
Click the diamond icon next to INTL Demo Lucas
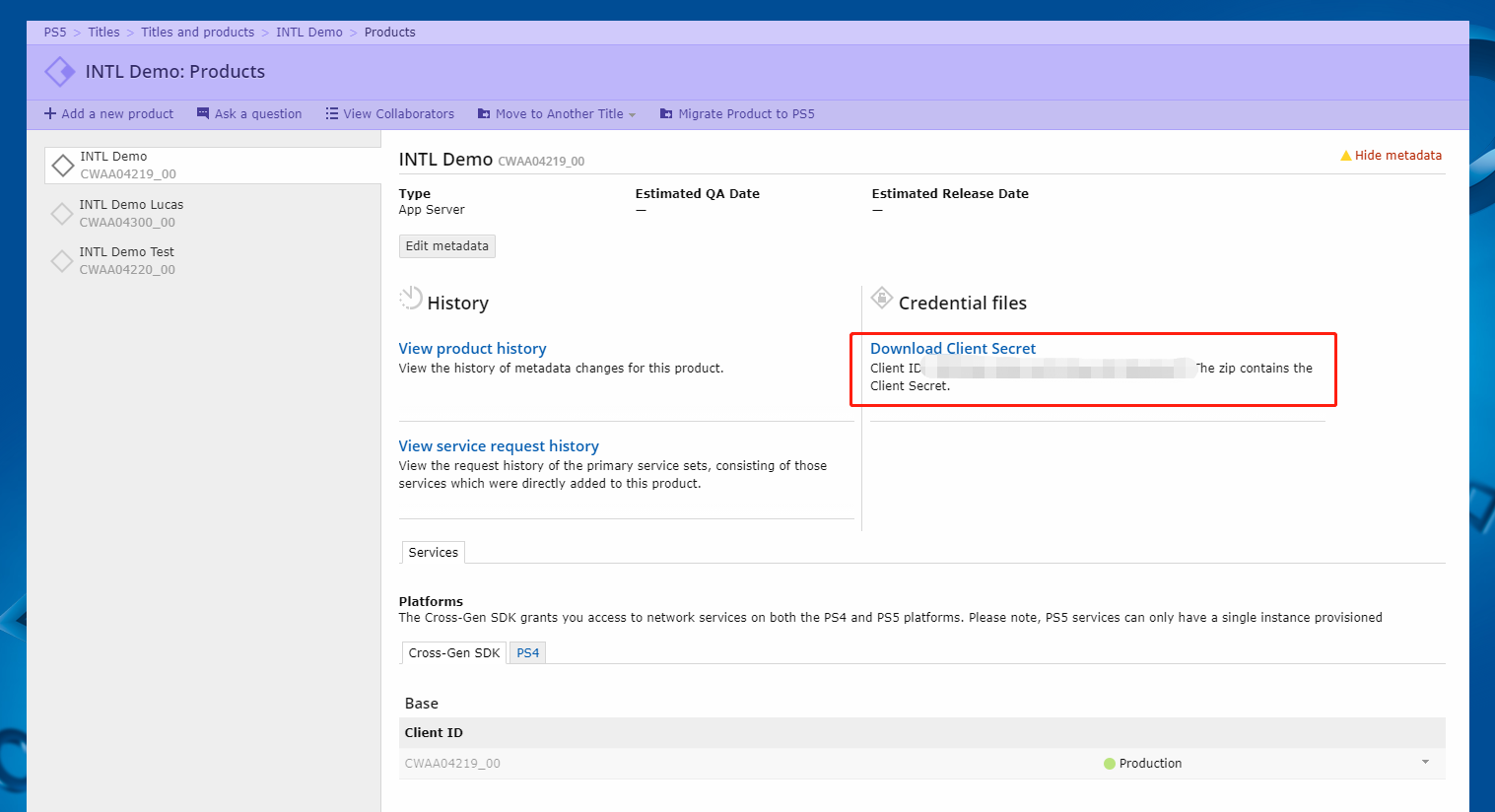62,213
